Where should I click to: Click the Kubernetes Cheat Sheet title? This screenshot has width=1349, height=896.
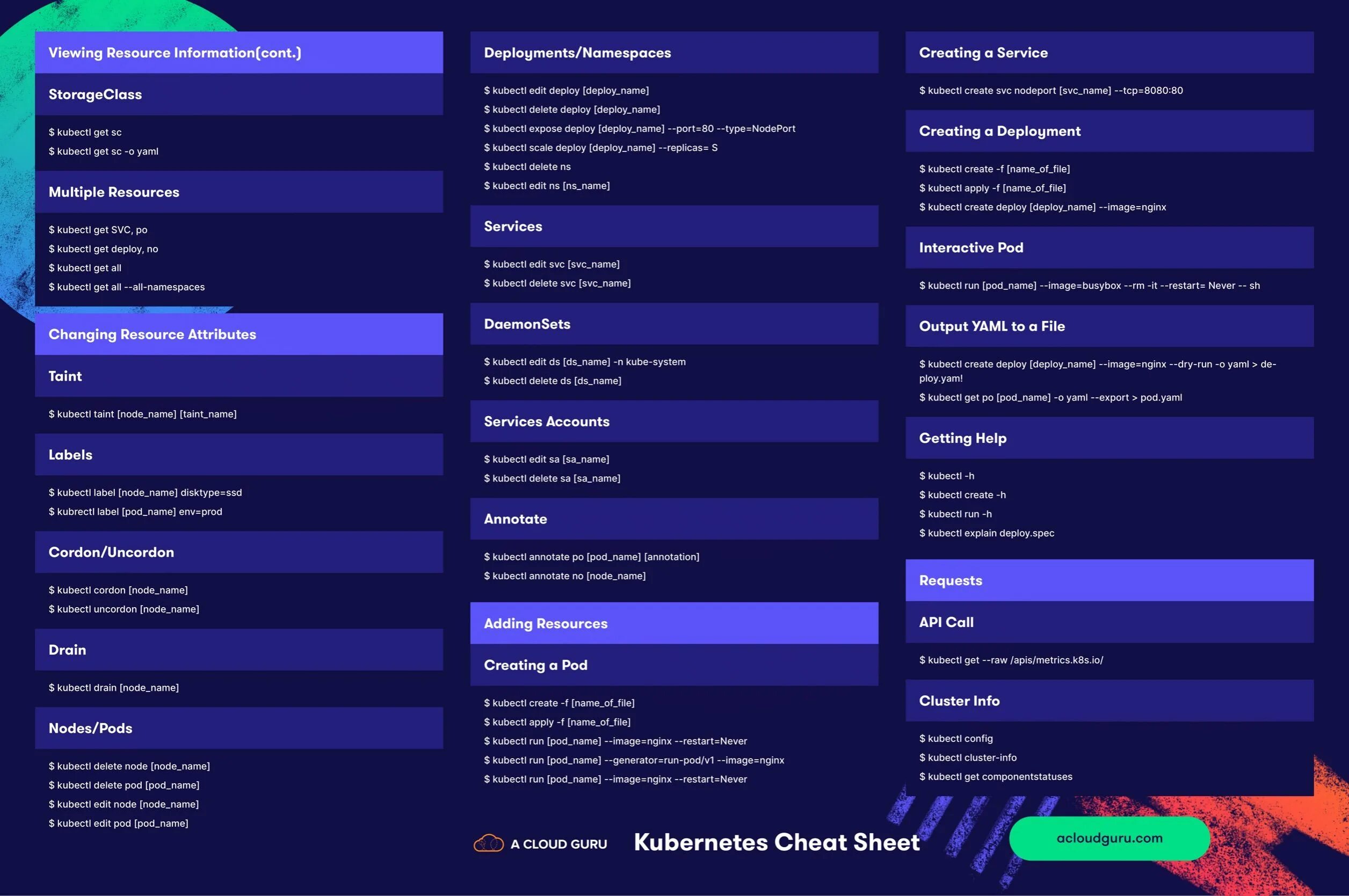[776, 842]
